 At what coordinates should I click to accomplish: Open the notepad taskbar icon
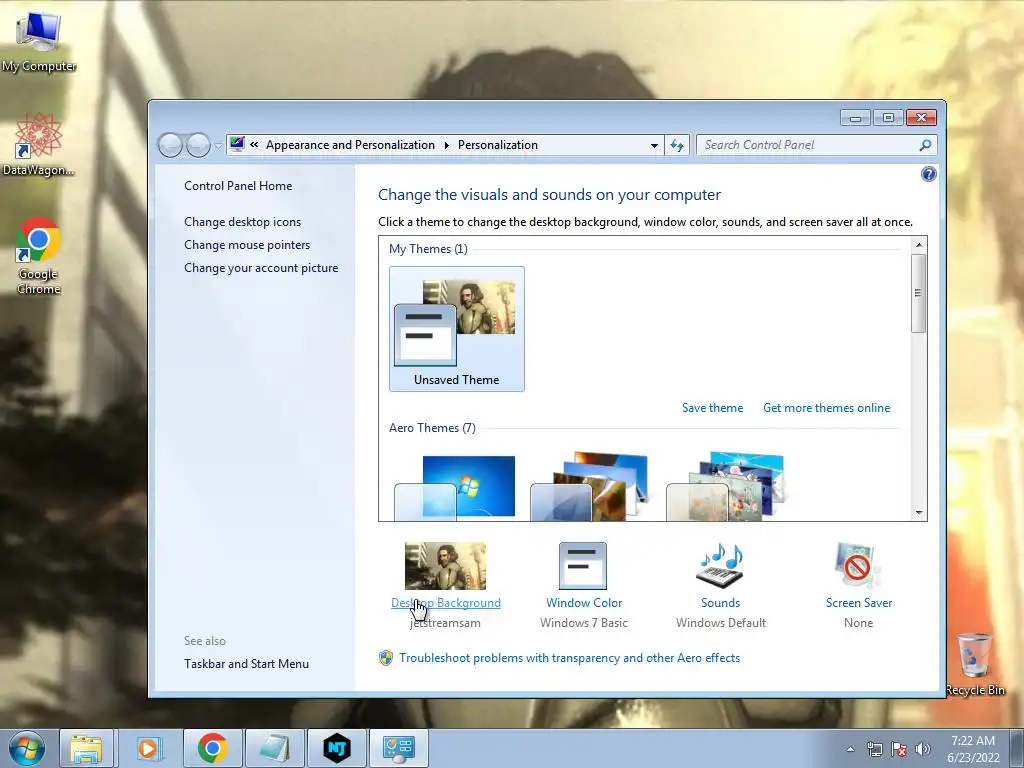point(274,748)
